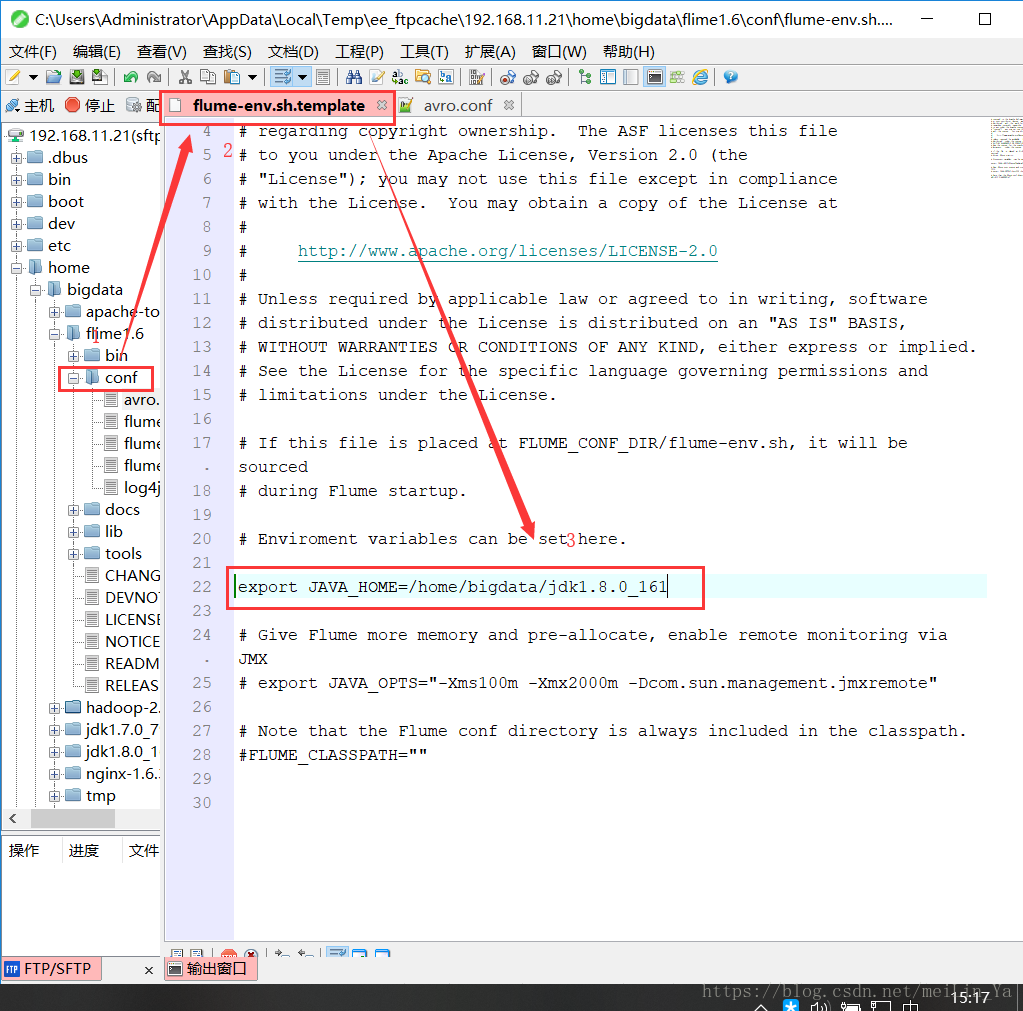The width and height of the screenshot is (1023, 1011).
Task: Select the log4j file in conf
Action: (133, 488)
